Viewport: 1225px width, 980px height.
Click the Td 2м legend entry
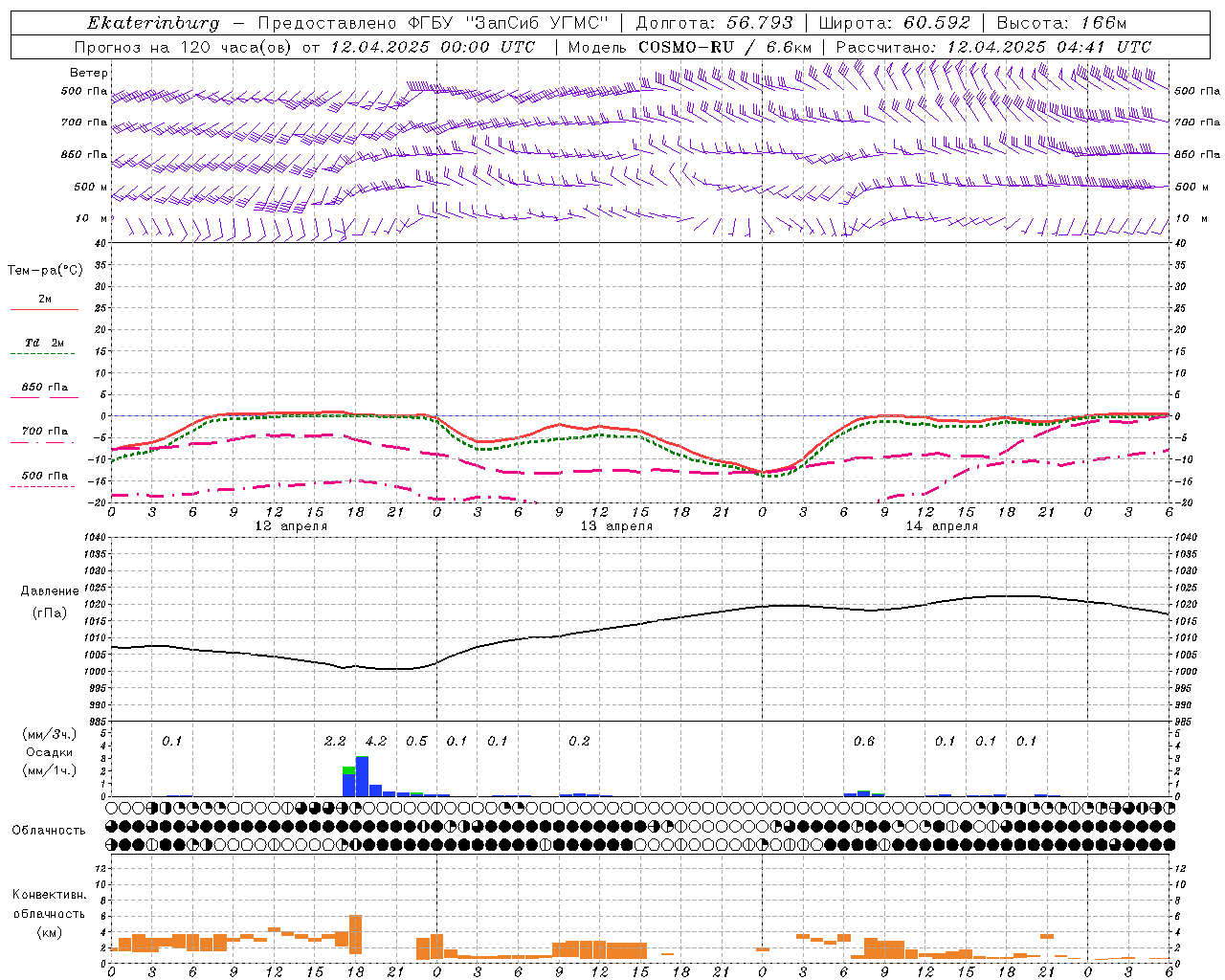coord(45,343)
